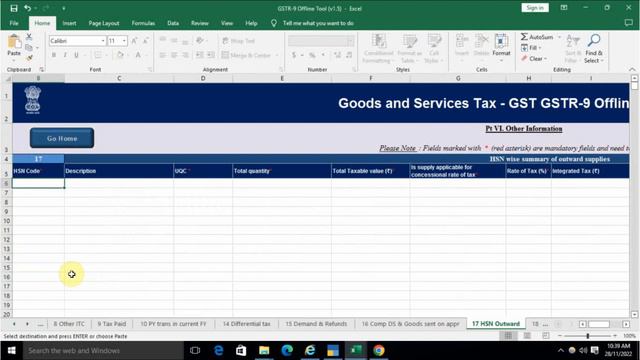Click the zoom slider handle
Screen dimensions: 640x360
point(588,336)
